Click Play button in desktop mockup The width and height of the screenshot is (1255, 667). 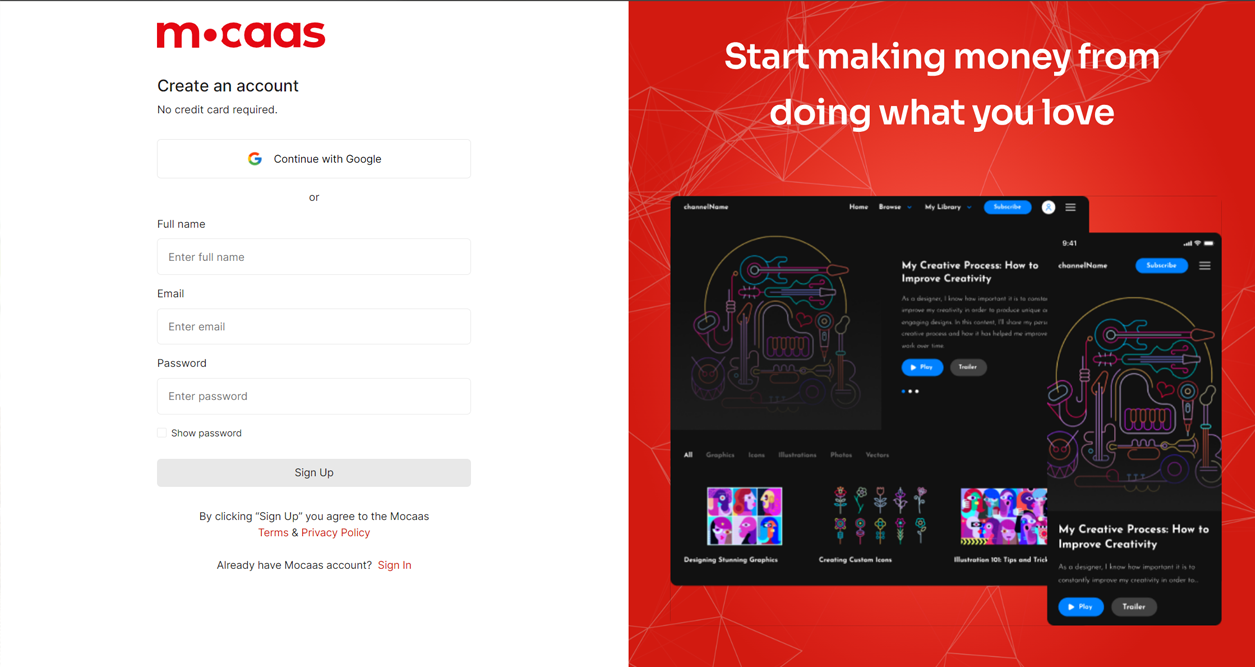922,367
